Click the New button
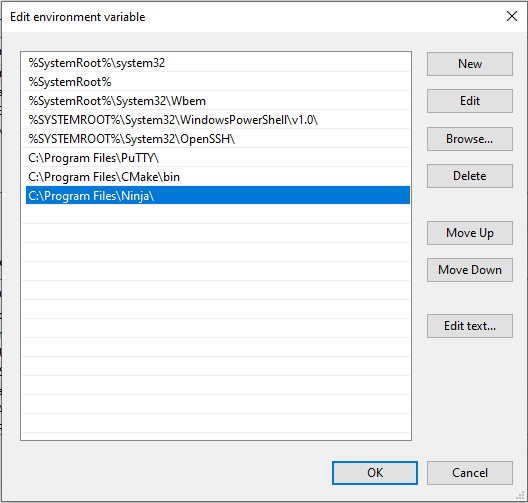Screen dimensions: 528x503 [x=470, y=64]
